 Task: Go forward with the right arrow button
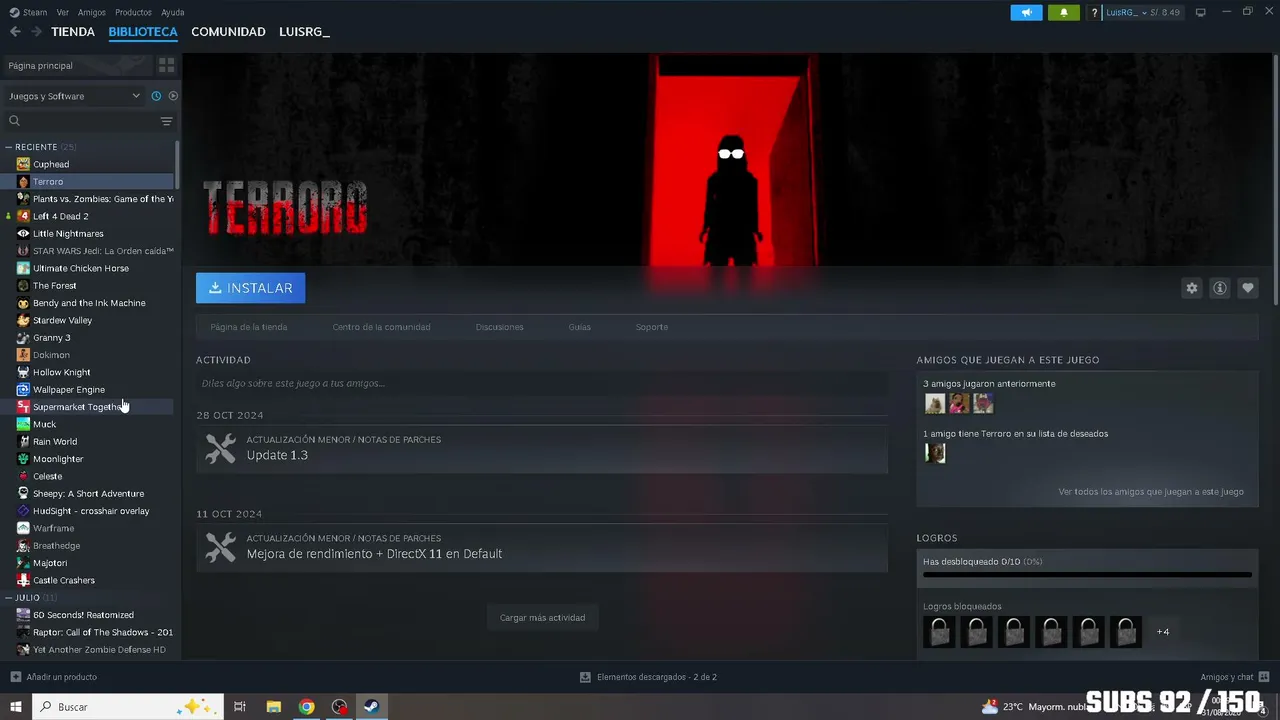point(36,32)
